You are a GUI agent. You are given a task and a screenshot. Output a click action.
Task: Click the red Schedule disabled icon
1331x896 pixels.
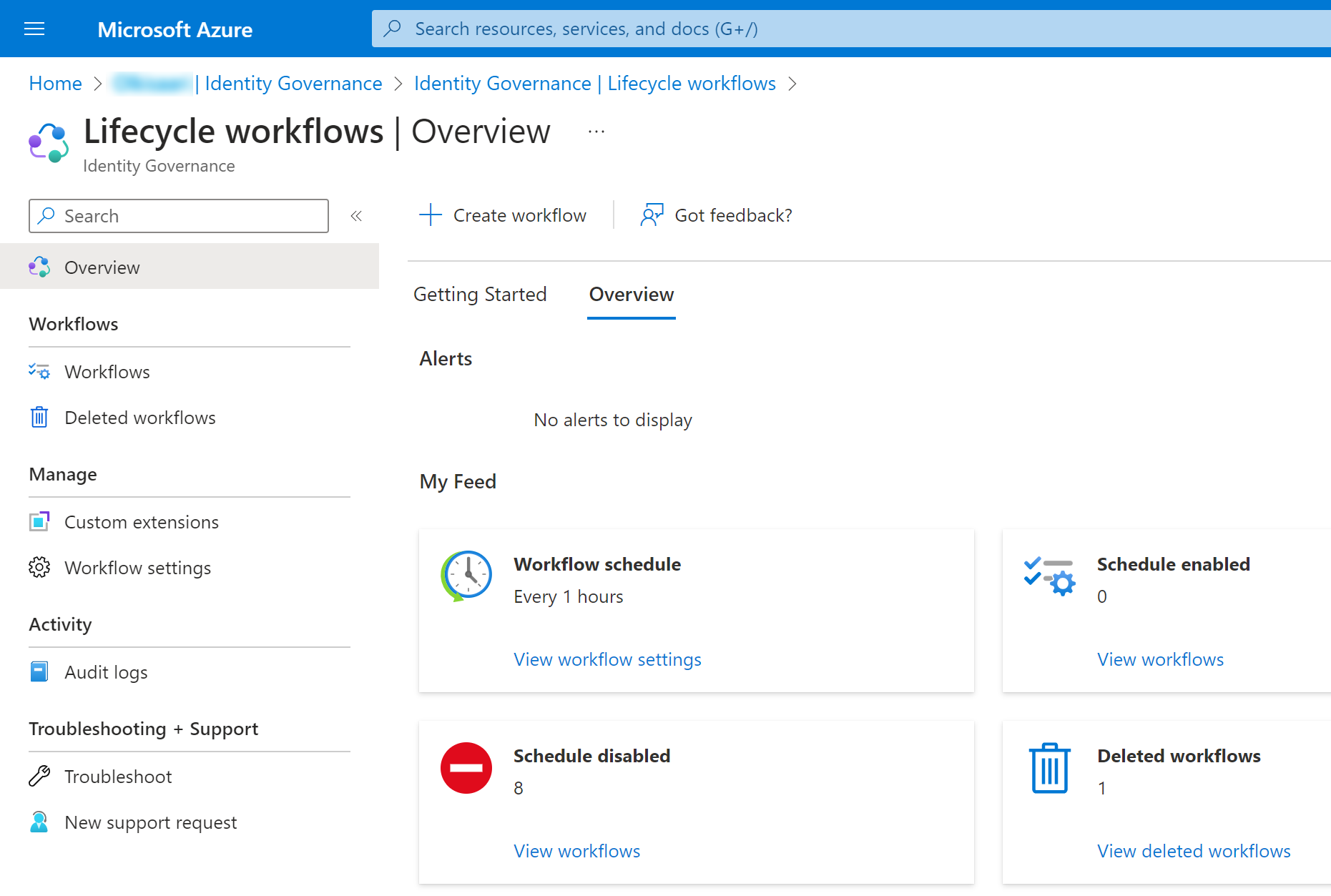[x=466, y=768]
